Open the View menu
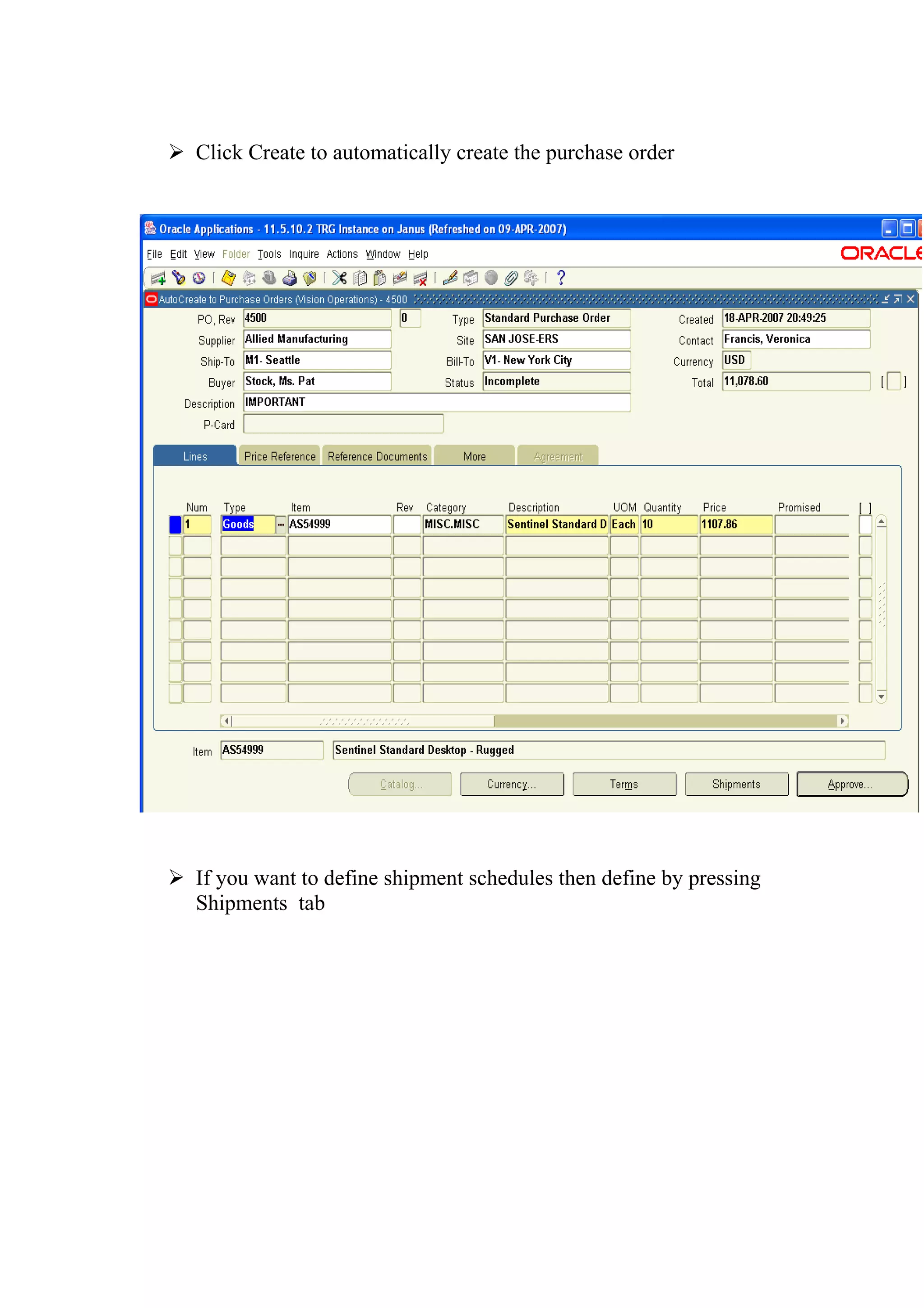The width and height of the screenshot is (924, 1308). [204, 255]
